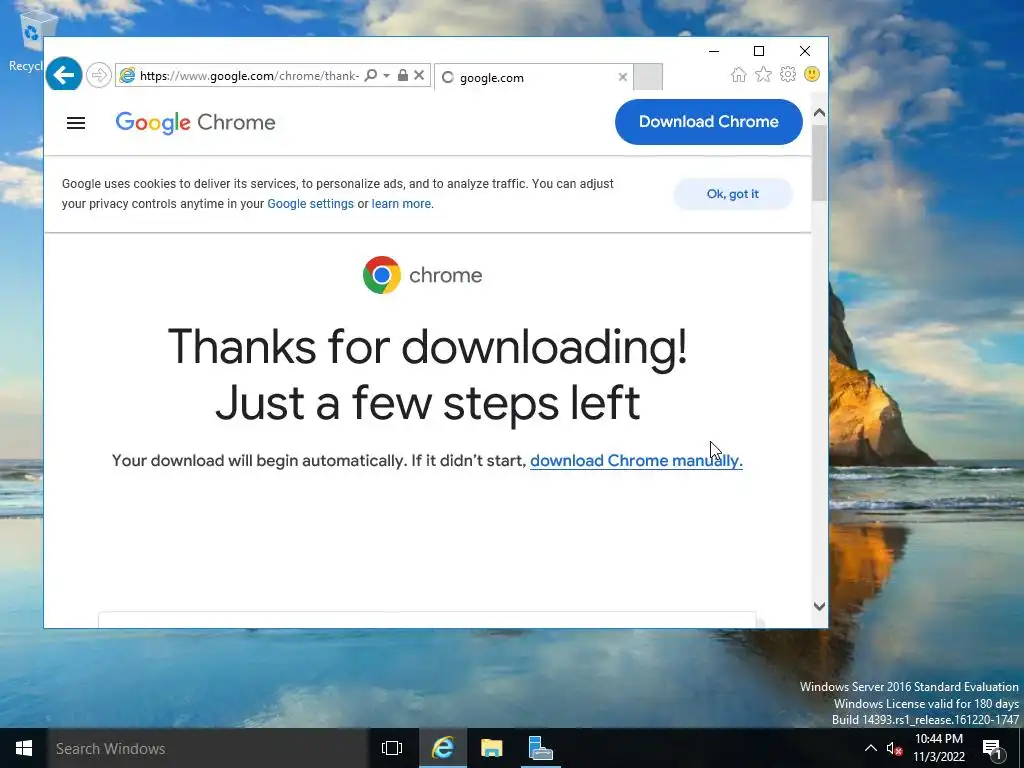The image size is (1024, 768).
Task: Click the forward navigation arrow
Action: [x=99, y=75]
